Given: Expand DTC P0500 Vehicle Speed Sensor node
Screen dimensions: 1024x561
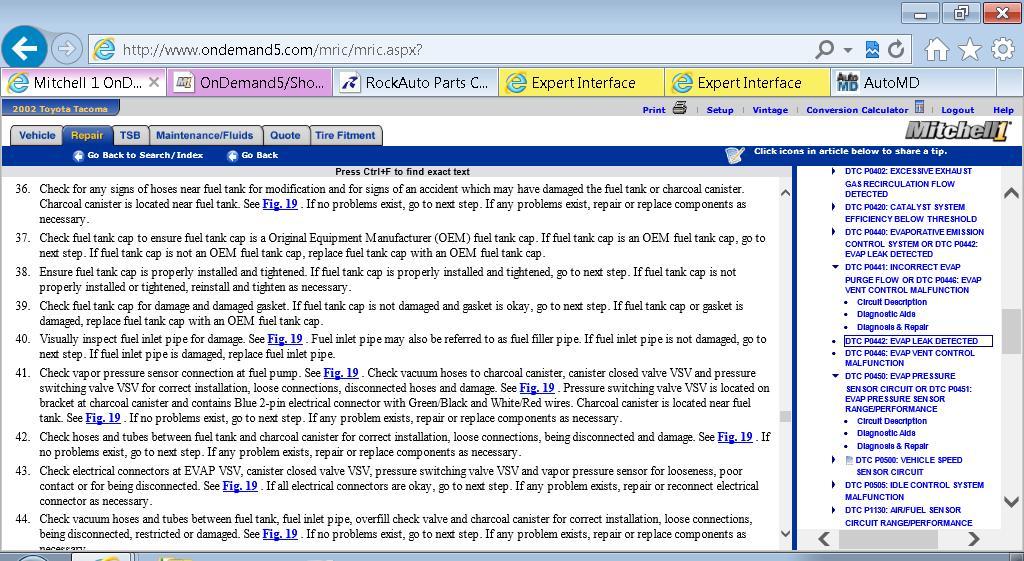Looking at the screenshot, I should 834,460.
